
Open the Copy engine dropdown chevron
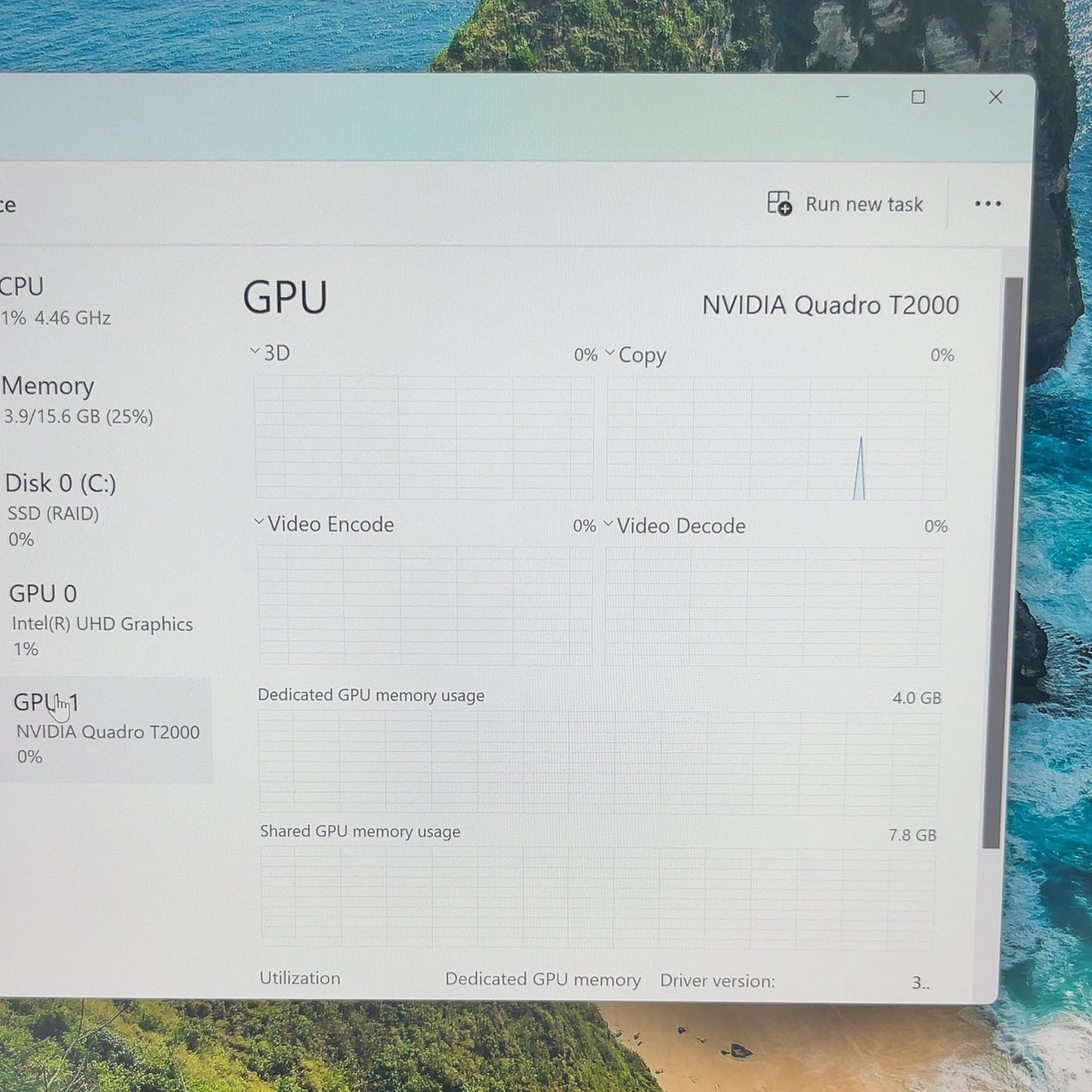coord(610,353)
